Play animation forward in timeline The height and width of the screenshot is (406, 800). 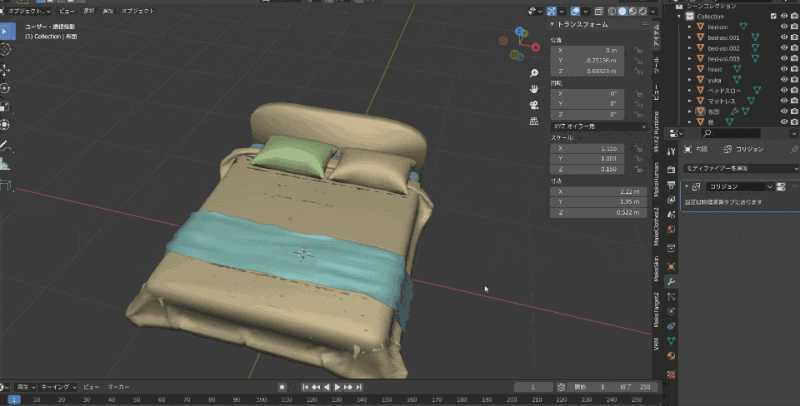pos(337,387)
